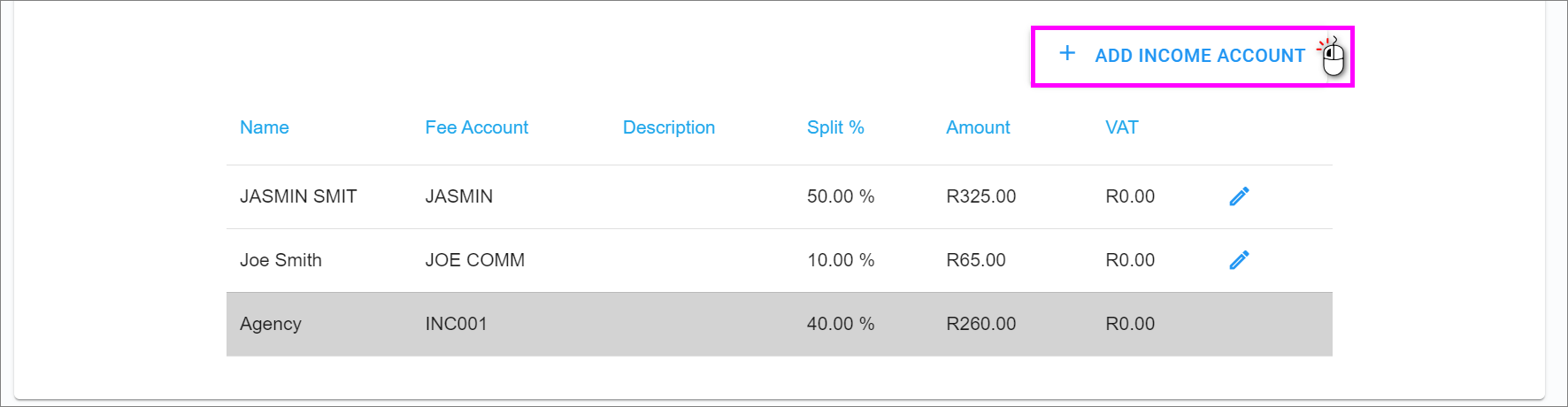Sort by the Name column header

point(264,127)
